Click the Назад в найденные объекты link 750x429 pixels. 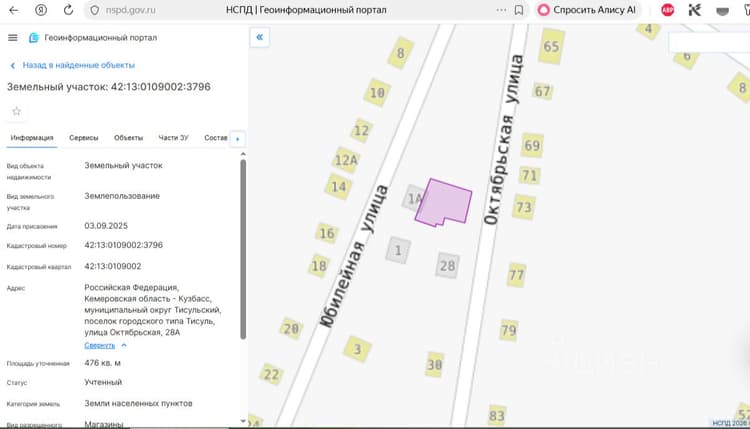pyautogui.click(x=78, y=65)
